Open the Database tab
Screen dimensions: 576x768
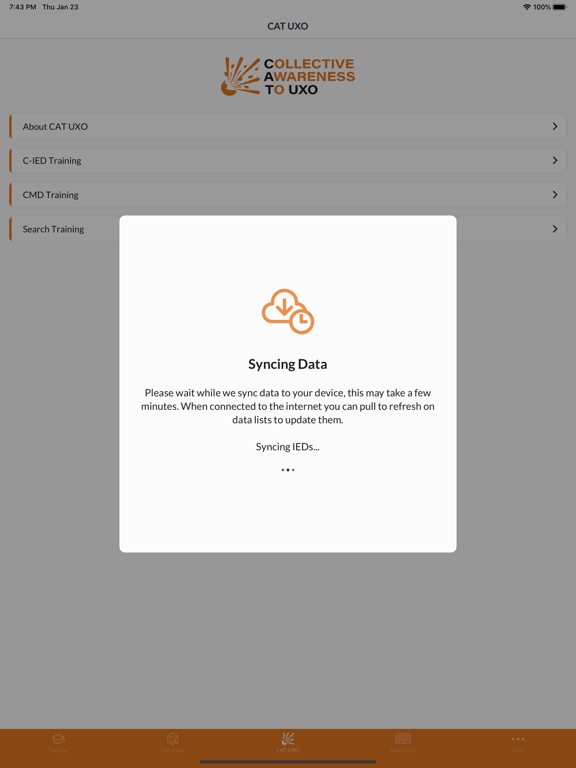[x=172, y=743]
